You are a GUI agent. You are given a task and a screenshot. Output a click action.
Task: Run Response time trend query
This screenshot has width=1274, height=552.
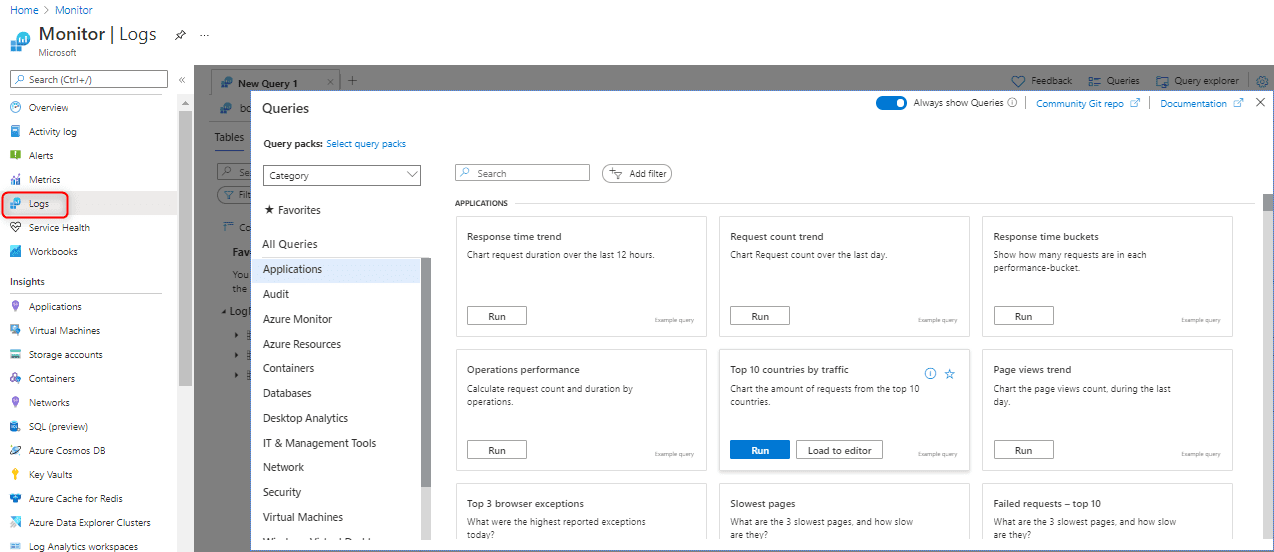pyautogui.click(x=497, y=316)
